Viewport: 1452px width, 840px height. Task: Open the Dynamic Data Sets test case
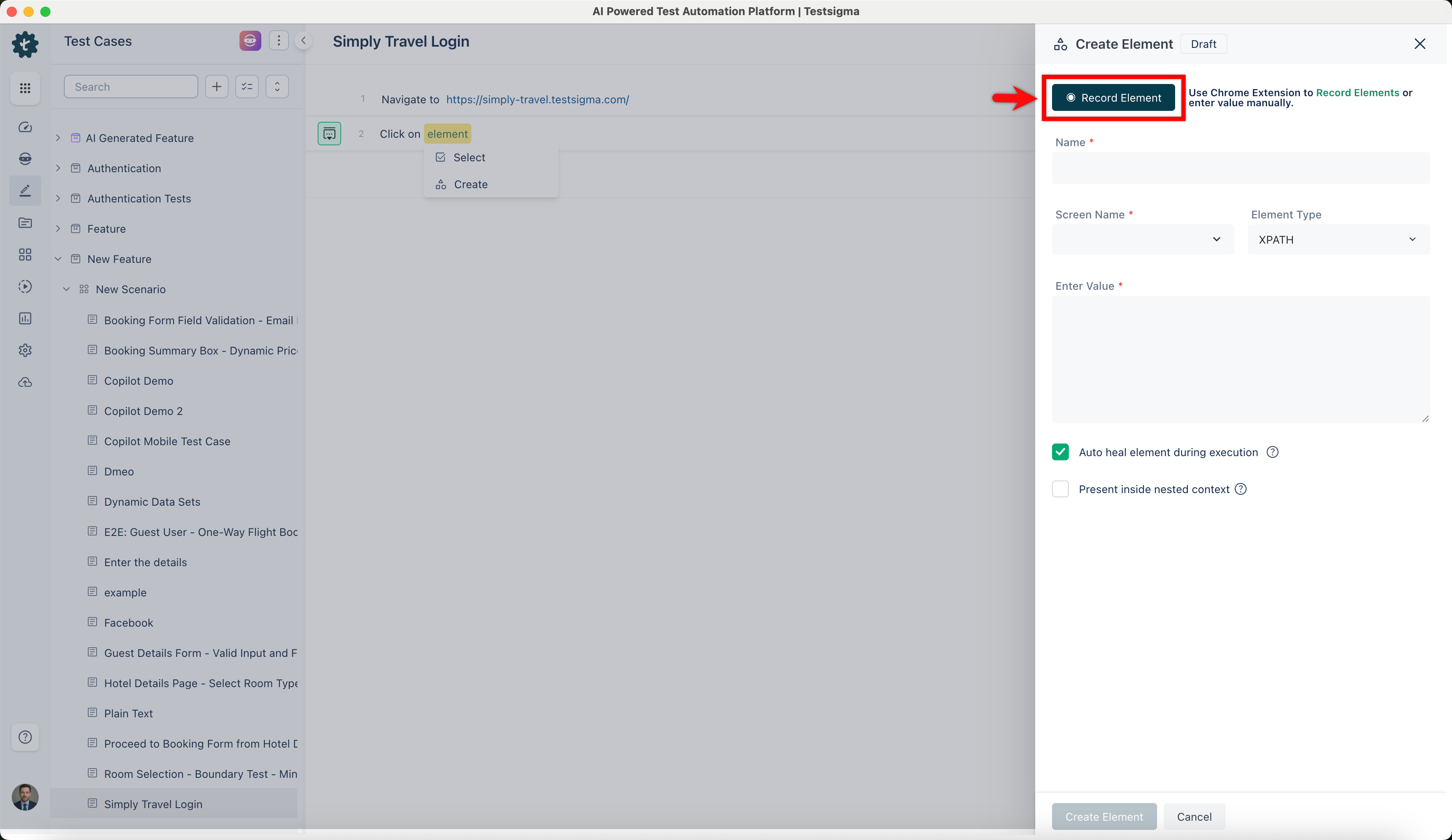click(x=152, y=501)
